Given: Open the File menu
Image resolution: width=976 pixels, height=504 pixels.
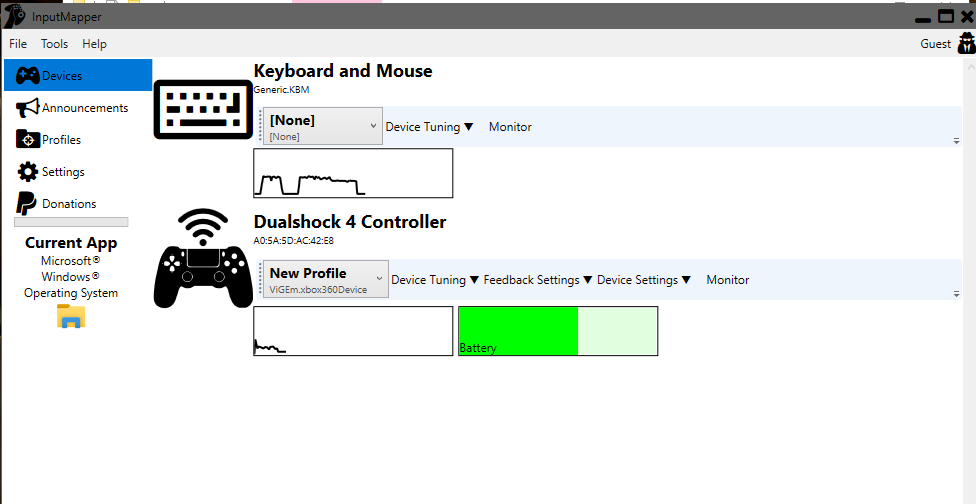Looking at the screenshot, I should coord(18,44).
